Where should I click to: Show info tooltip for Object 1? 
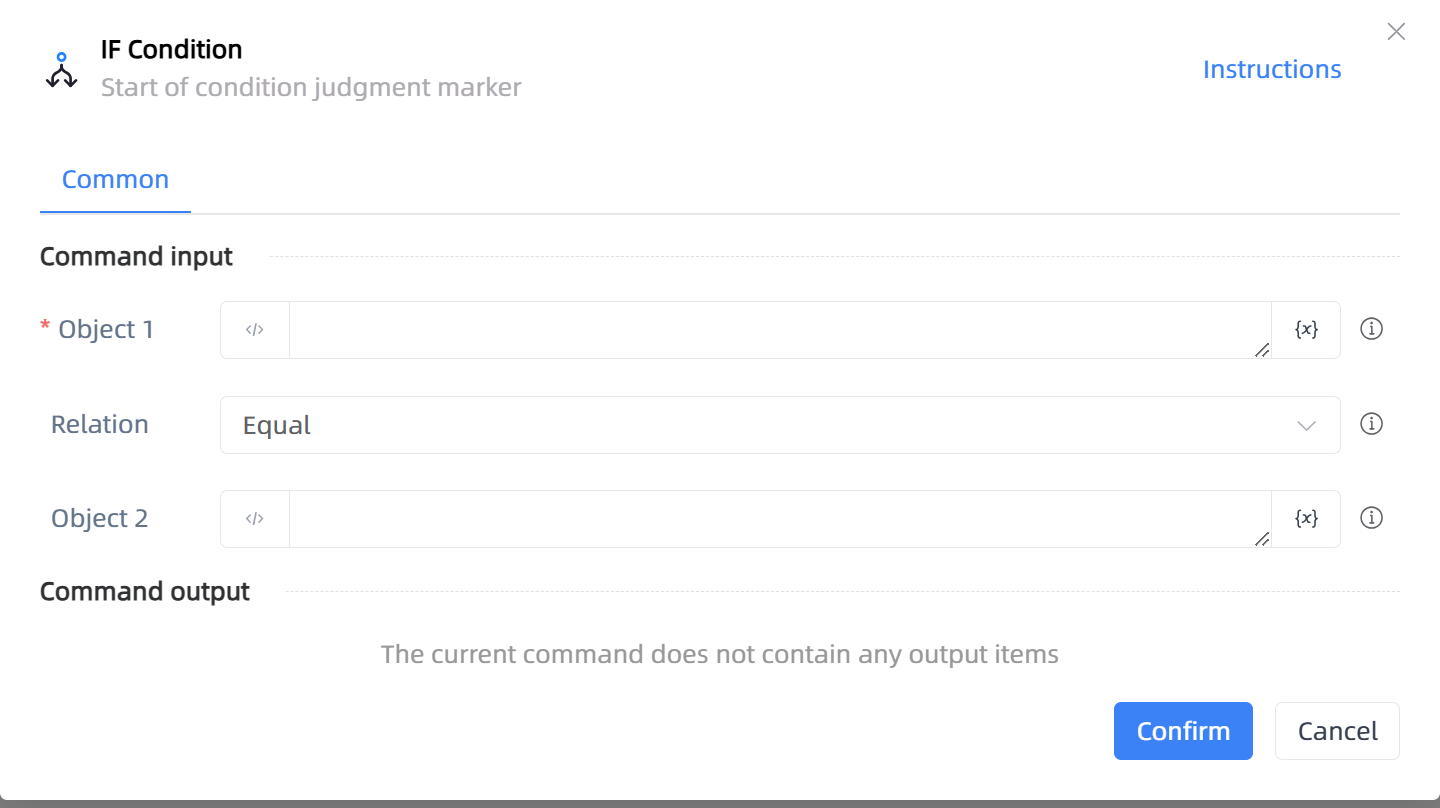click(x=1372, y=329)
